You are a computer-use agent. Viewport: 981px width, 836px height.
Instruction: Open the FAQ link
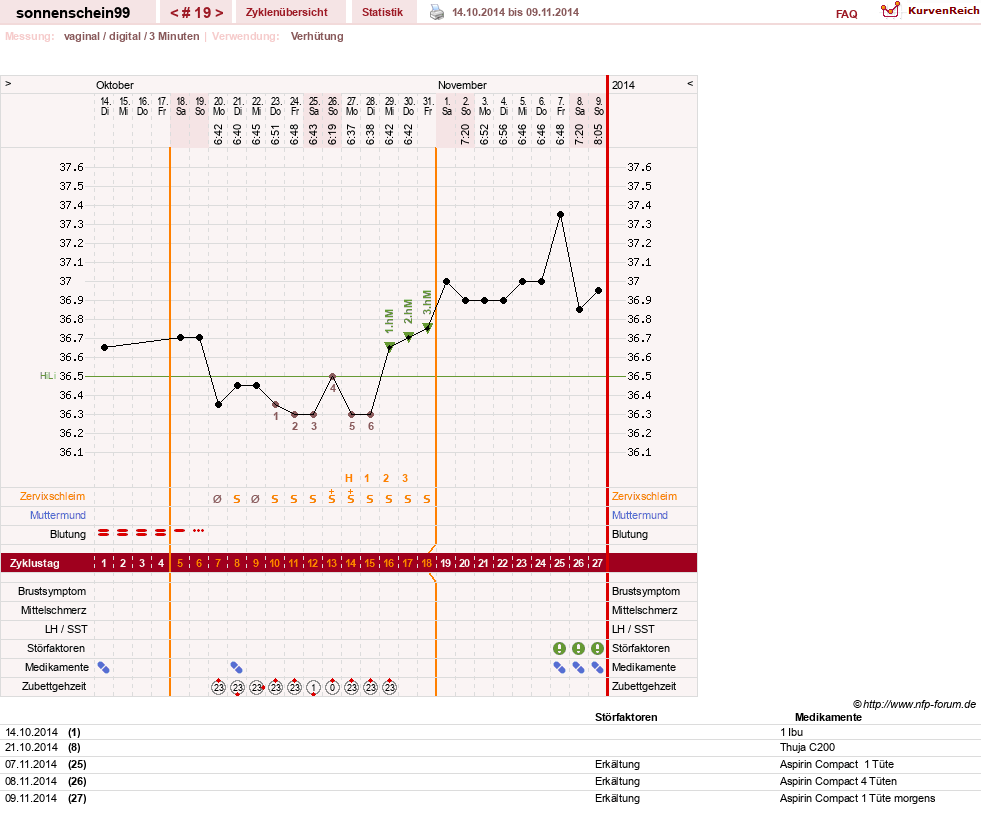tap(846, 14)
